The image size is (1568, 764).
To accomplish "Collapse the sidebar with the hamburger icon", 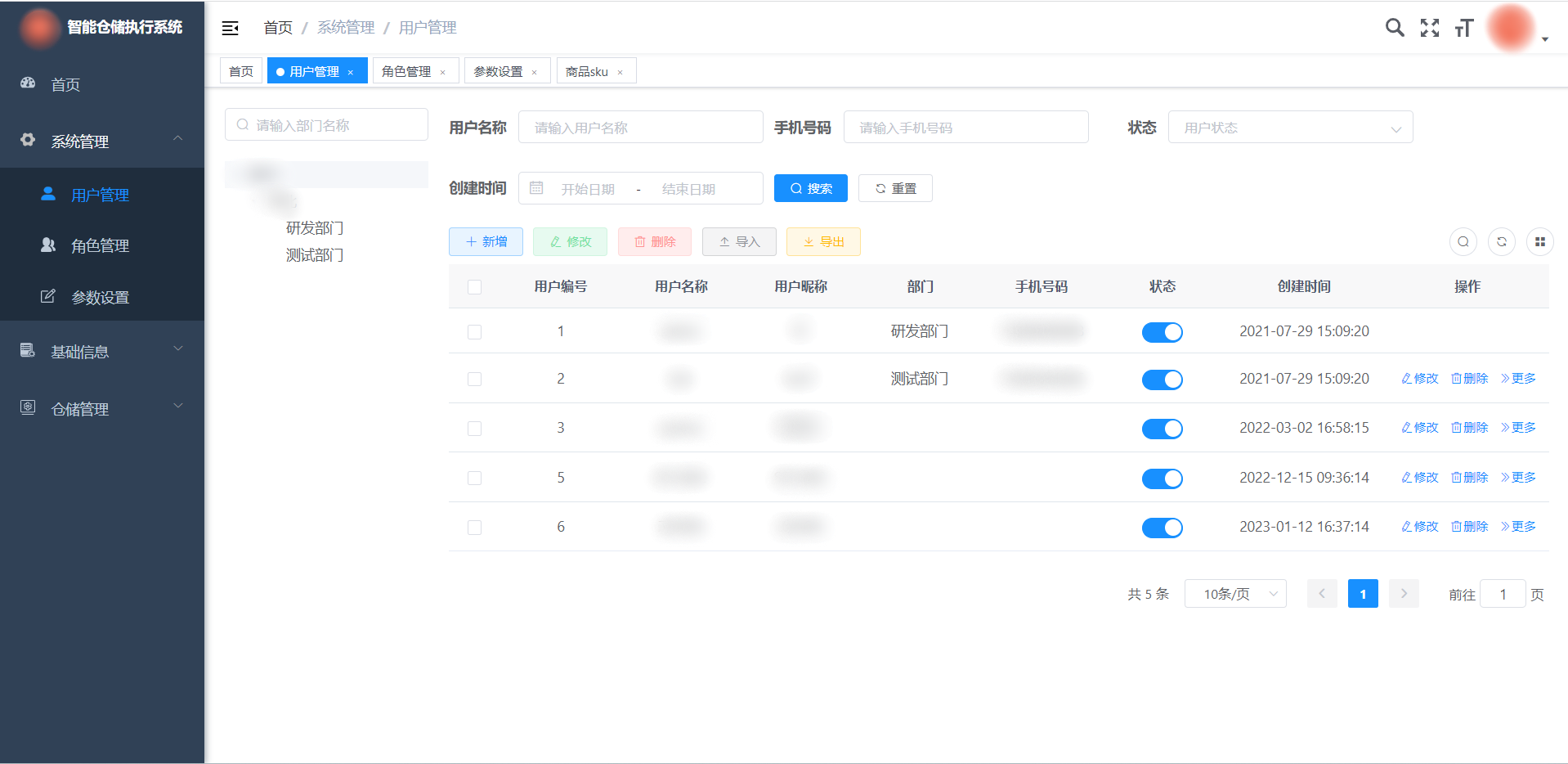I will [231, 28].
